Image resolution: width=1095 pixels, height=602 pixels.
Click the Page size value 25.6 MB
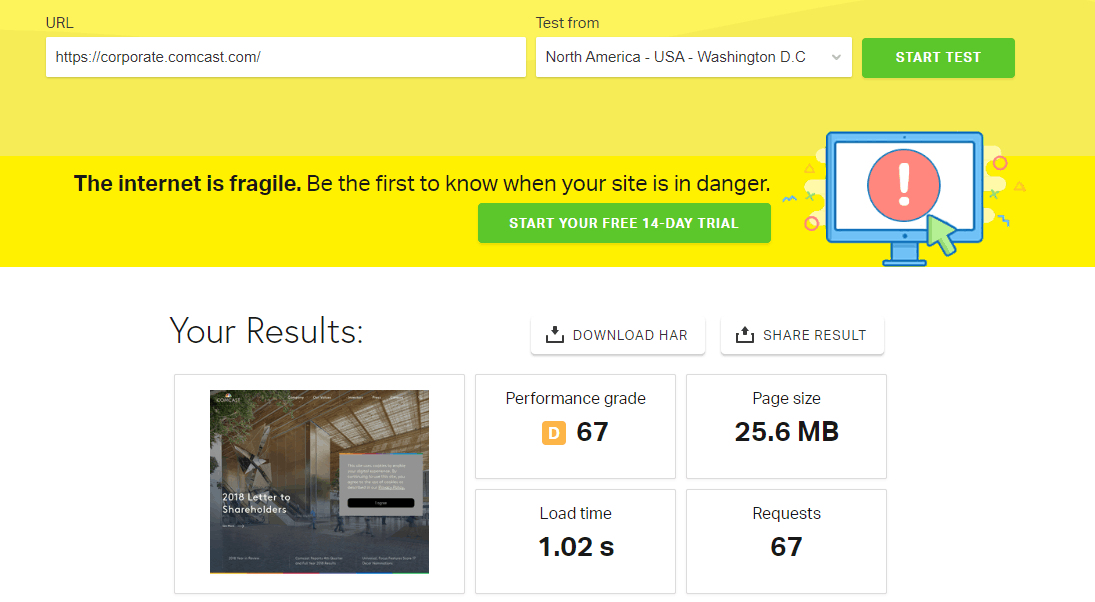786,432
